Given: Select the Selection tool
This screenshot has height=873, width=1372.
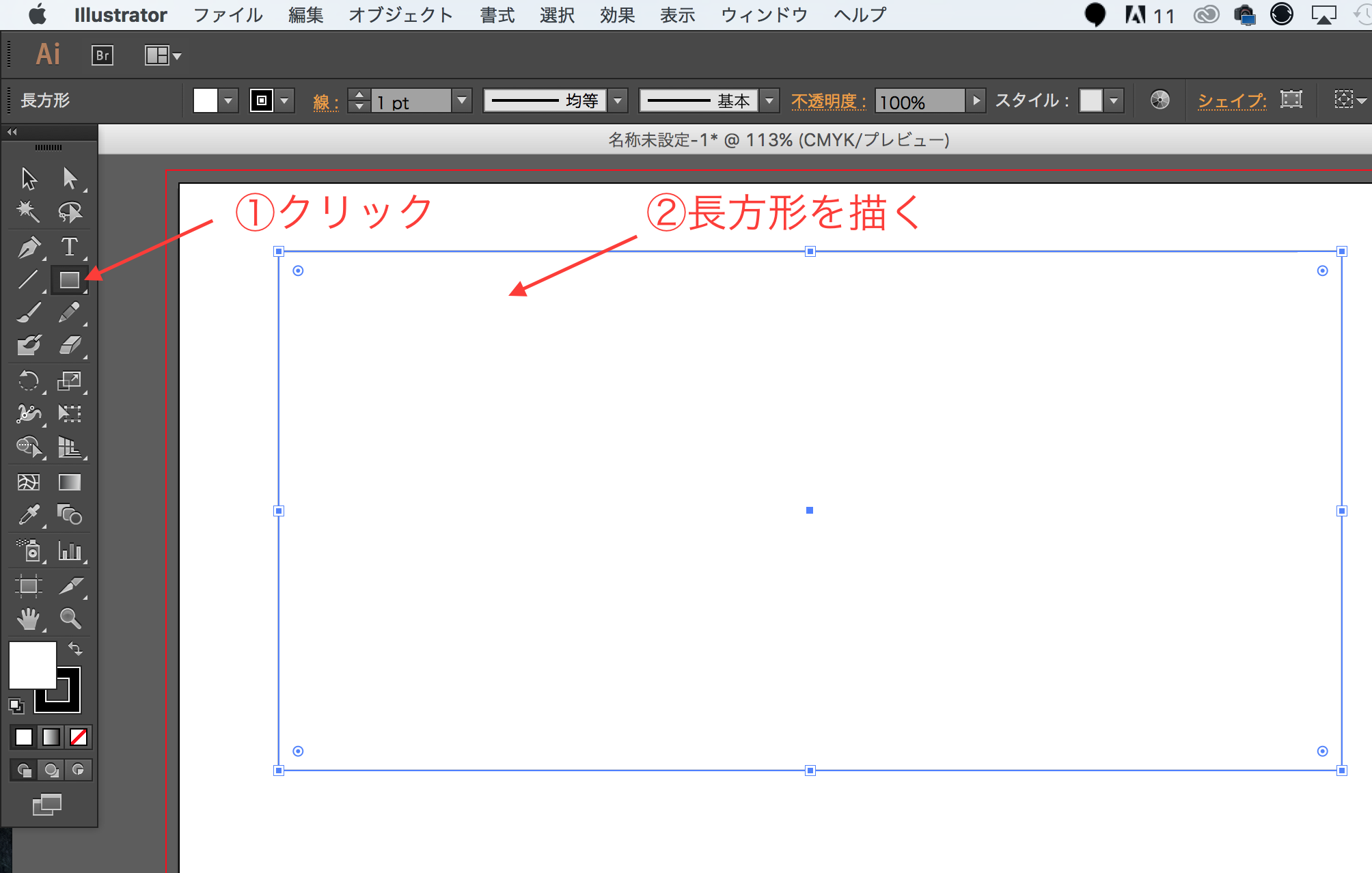Looking at the screenshot, I should [x=27, y=177].
